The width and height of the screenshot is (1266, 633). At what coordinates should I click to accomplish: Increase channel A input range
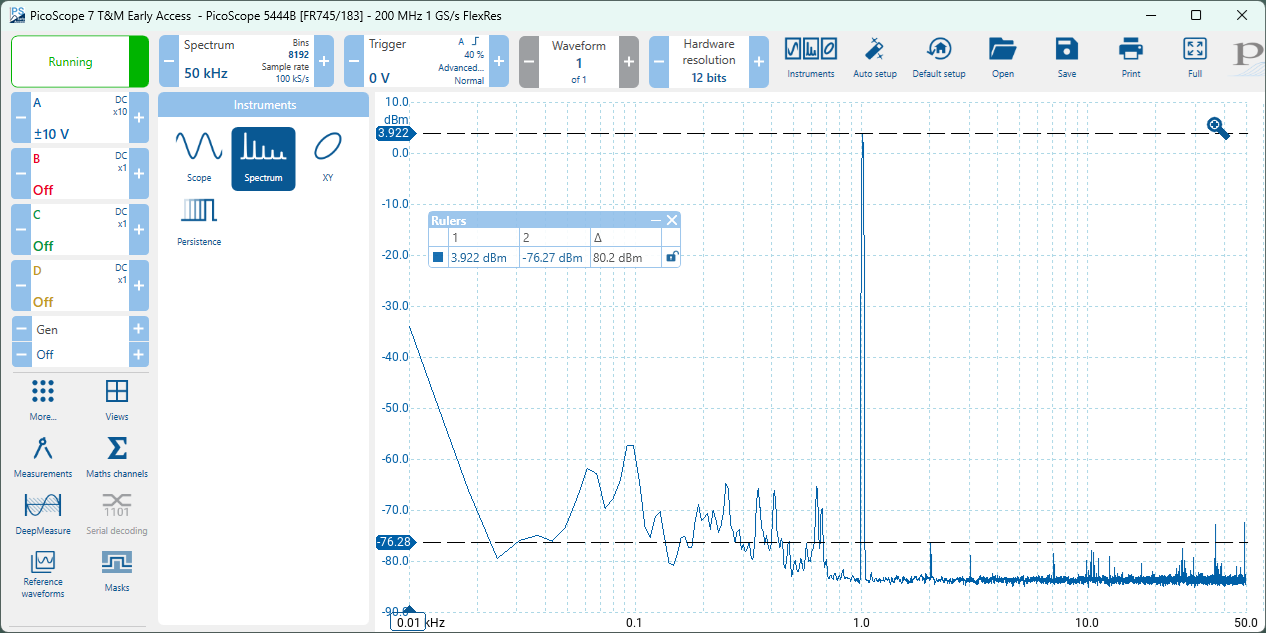click(139, 118)
